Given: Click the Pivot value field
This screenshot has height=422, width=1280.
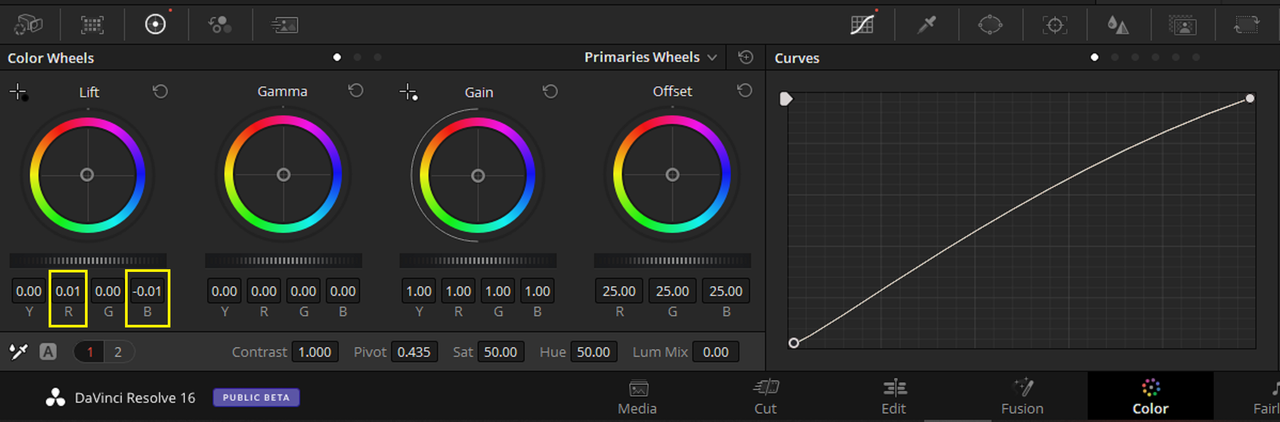Looking at the screenshot, I should pyautogui.click(x=413, y=352).
